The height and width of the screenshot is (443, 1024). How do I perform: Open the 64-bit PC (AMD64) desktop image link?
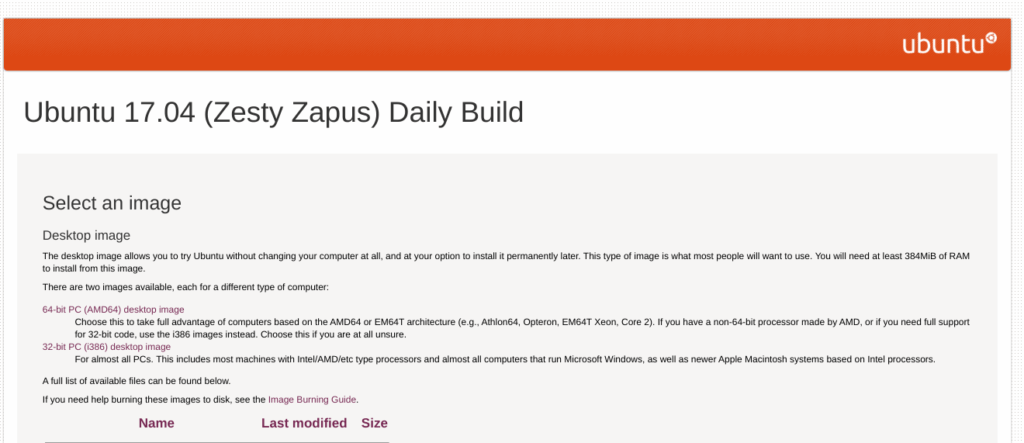point(113,310)
